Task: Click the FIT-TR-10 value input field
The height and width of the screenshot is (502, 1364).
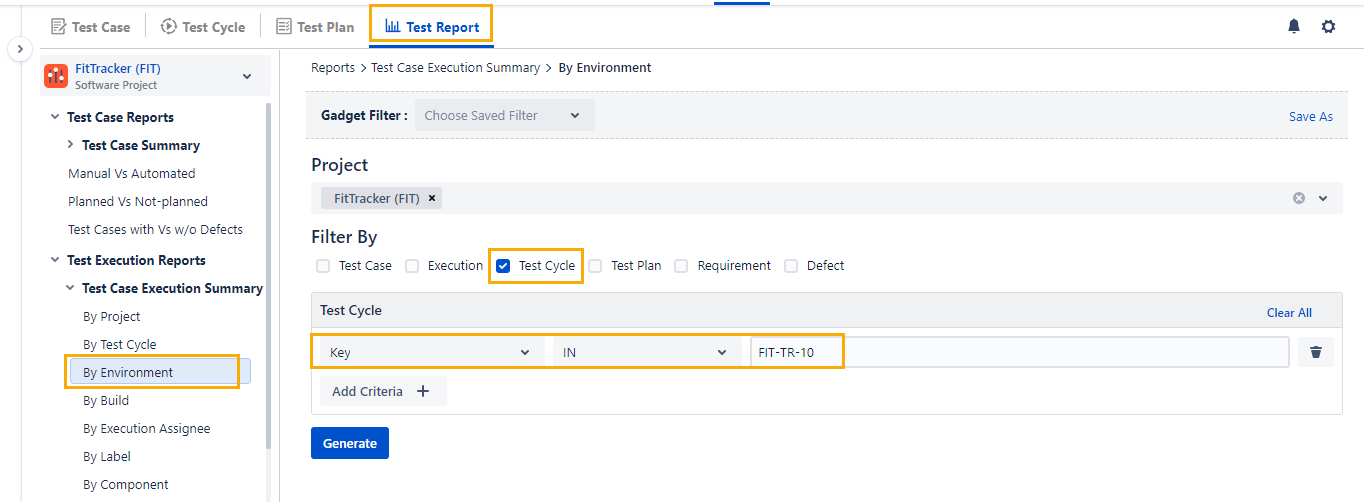Action: (1020, 352)
